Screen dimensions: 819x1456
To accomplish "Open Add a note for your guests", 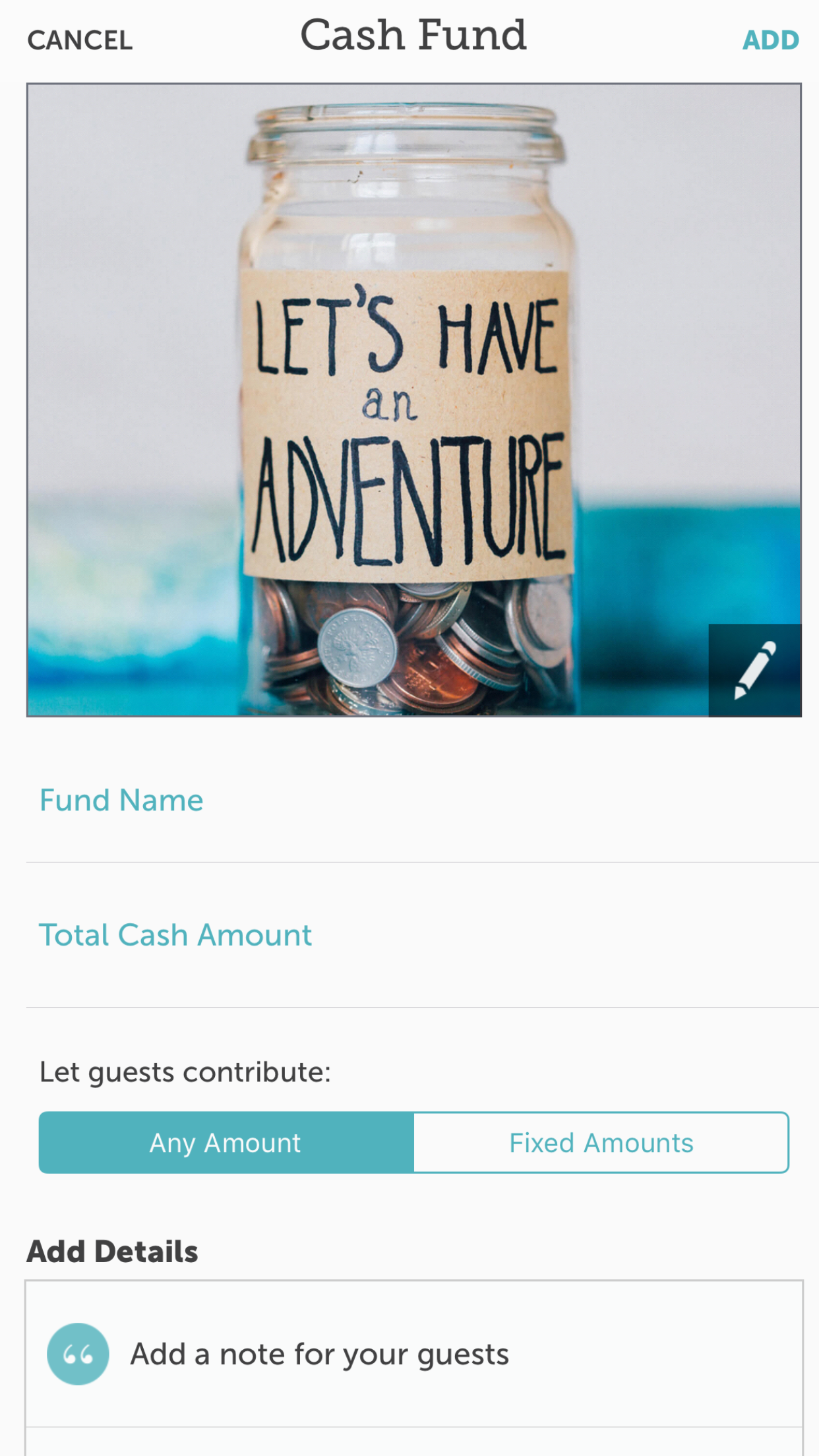I will [320, 1354].
